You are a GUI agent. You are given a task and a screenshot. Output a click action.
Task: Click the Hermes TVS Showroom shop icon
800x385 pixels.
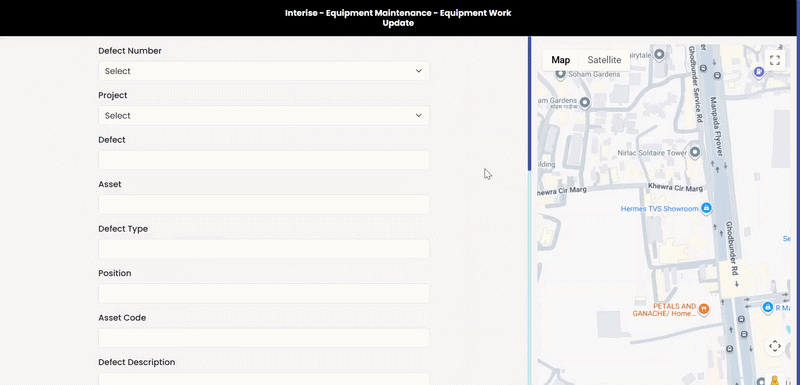click(x=706, y=208)
